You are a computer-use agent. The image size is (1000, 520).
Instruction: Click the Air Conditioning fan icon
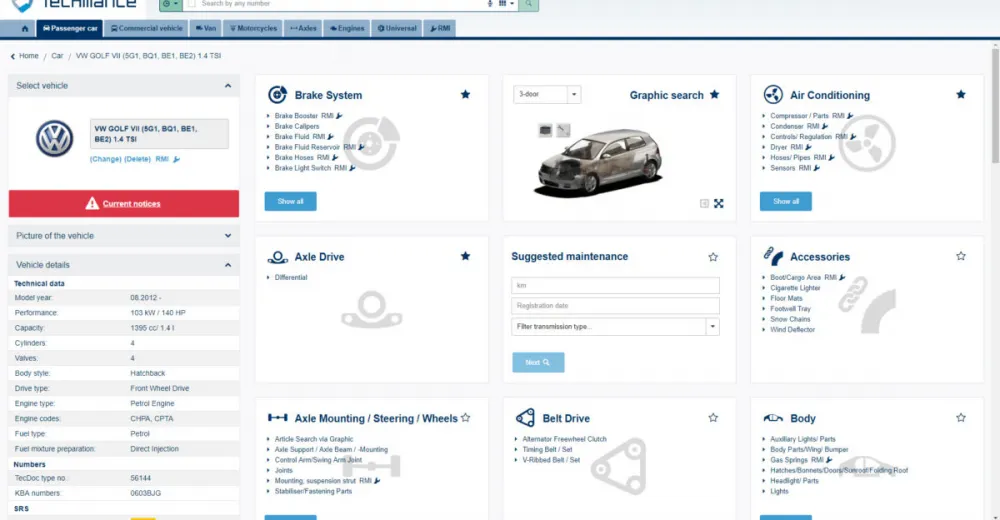(773, 94)
